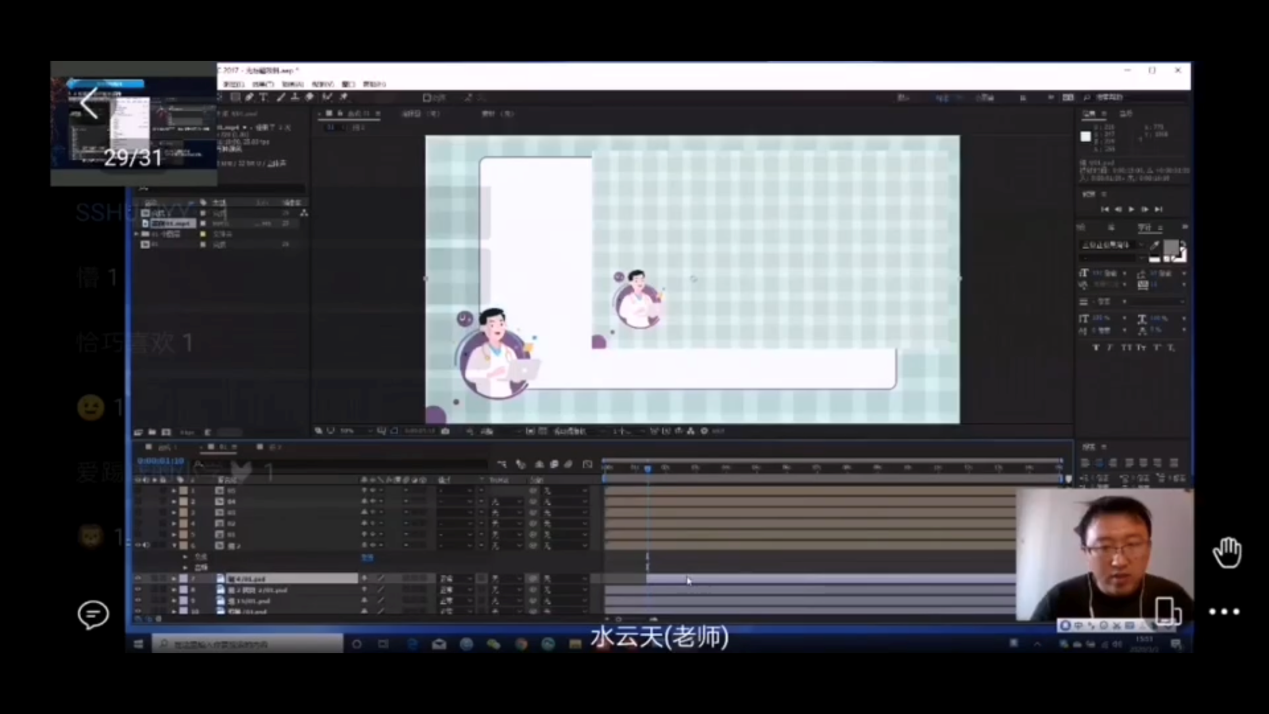1269x714 pixels.
Task: Select the Brush tool
Action: pos(280,97)
